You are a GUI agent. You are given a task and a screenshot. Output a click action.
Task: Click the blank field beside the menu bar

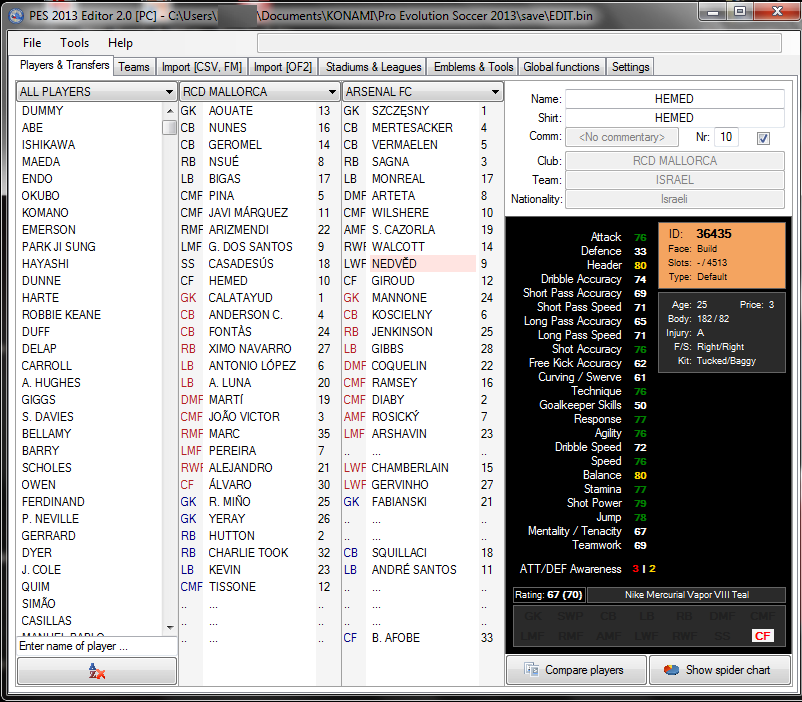tap(519, 43)
